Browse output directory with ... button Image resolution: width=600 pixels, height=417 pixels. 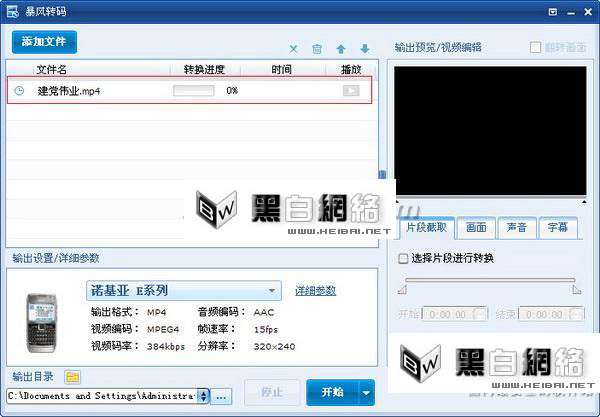click(x=222, y=397)
